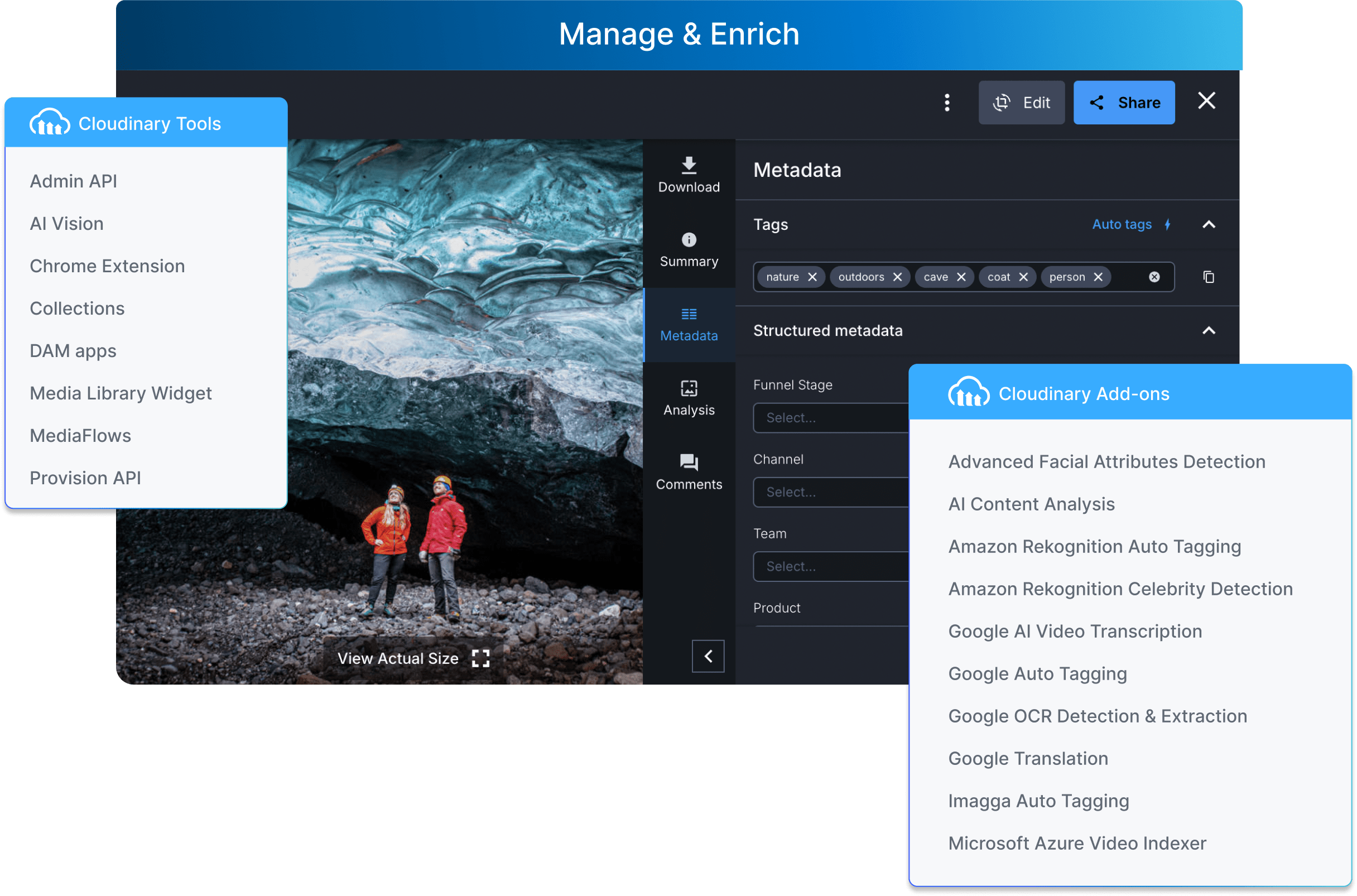Open the Channel select dropdown

pos(831,492)
